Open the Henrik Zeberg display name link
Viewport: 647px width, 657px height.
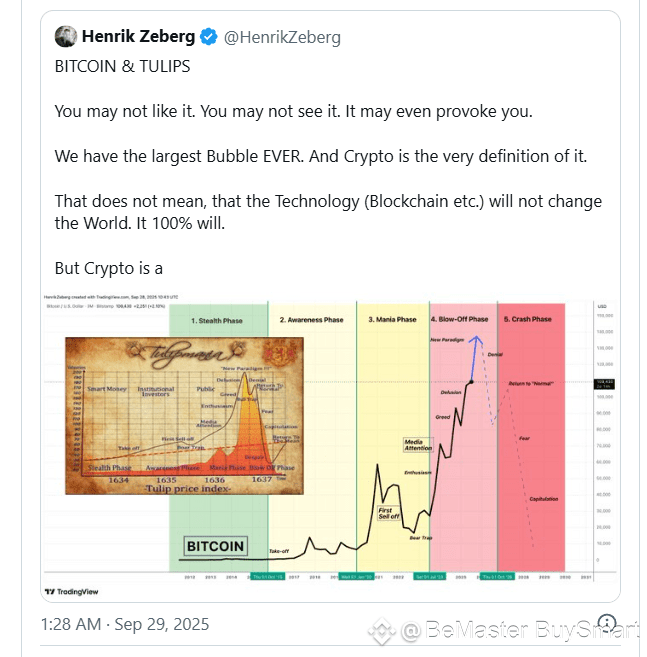click(x=139, y=36)
